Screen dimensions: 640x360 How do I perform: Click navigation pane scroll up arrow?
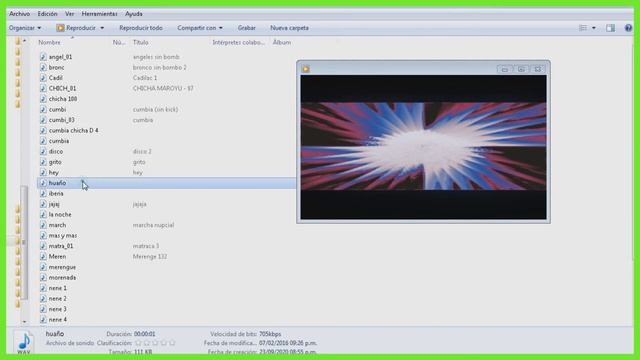(x=24, y=41)
